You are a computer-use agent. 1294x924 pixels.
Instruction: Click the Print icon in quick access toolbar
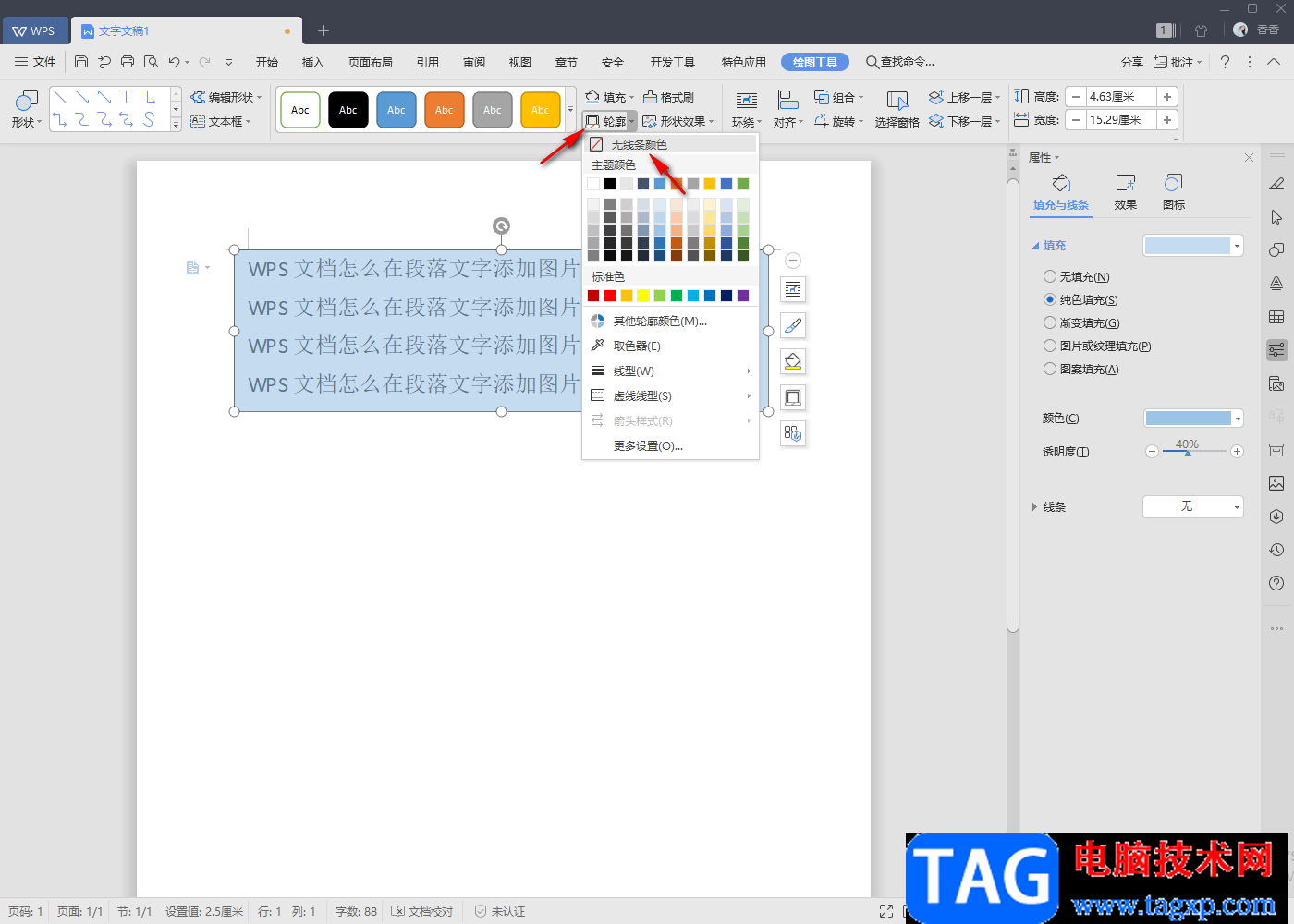[128, 62]
